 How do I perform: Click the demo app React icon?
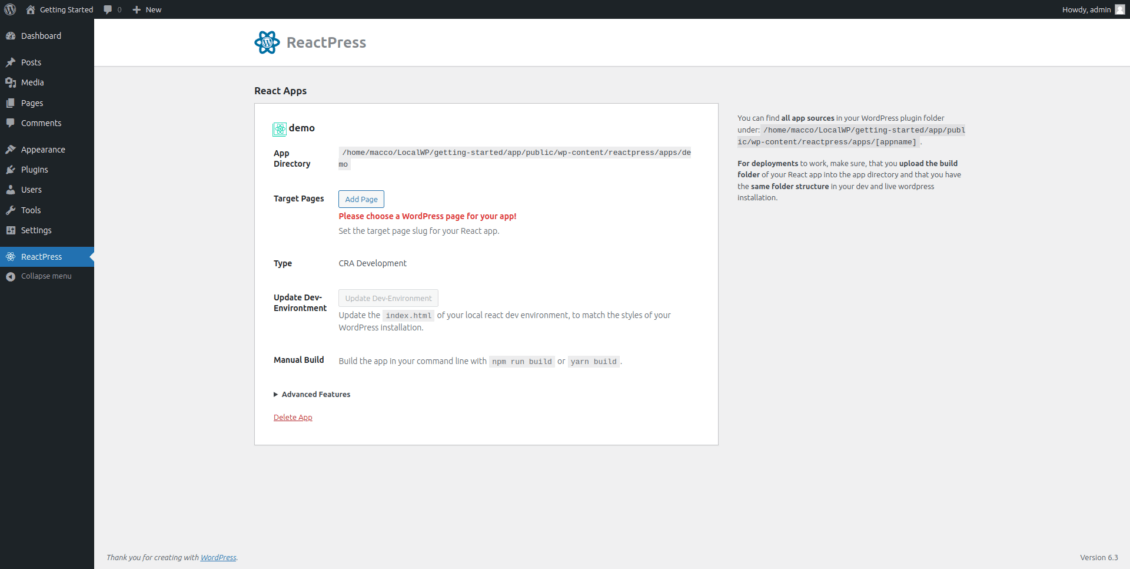[x=279, y=129]
